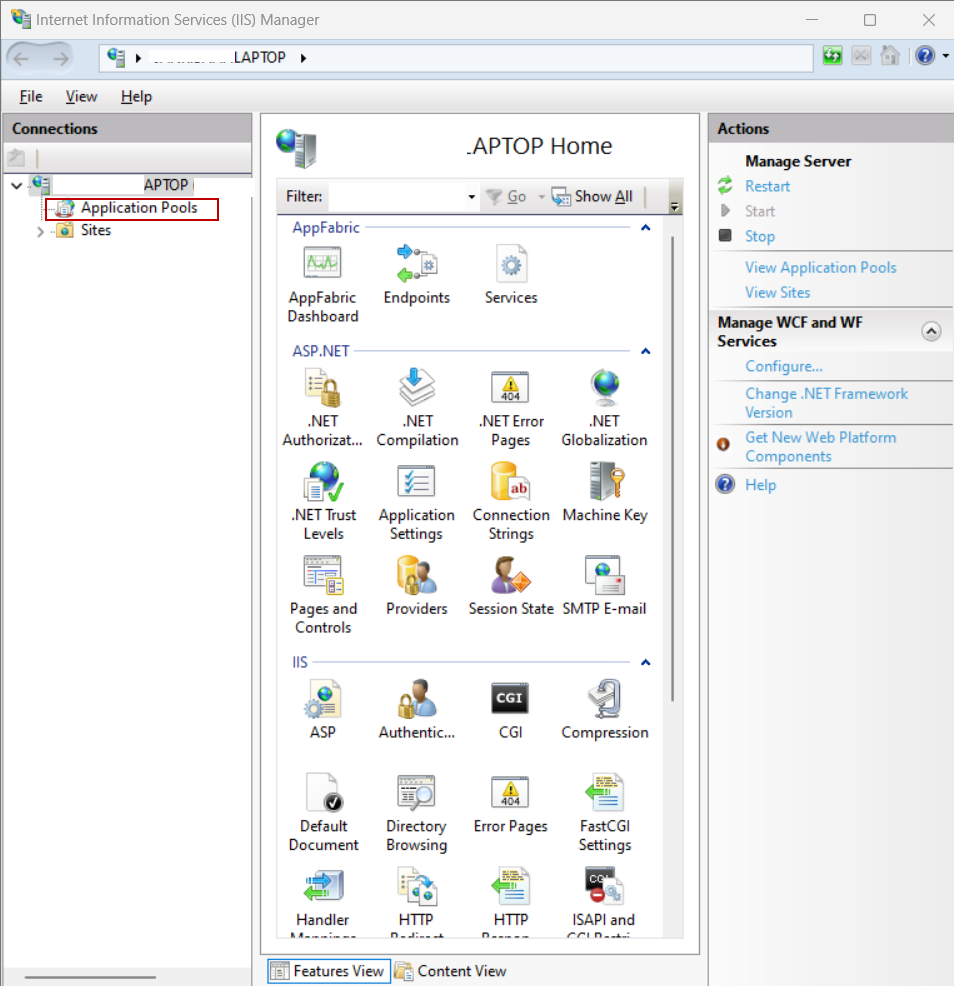Click Restart in Manage Server actions
Viewport: 954px width, 986px height.
pos(767,186)
